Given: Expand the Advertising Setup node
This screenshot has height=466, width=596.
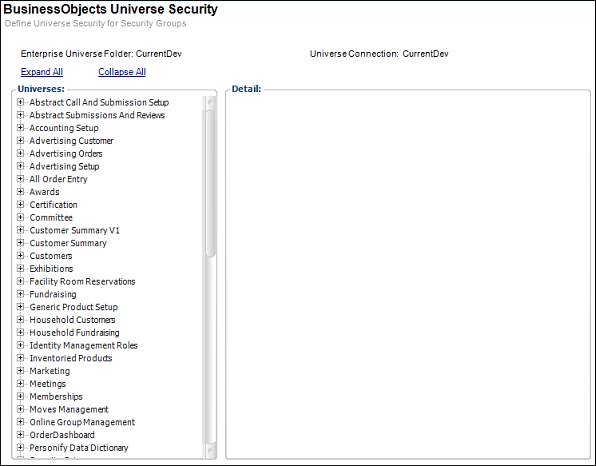Looking at the screenshot, I should coord(21,166).
